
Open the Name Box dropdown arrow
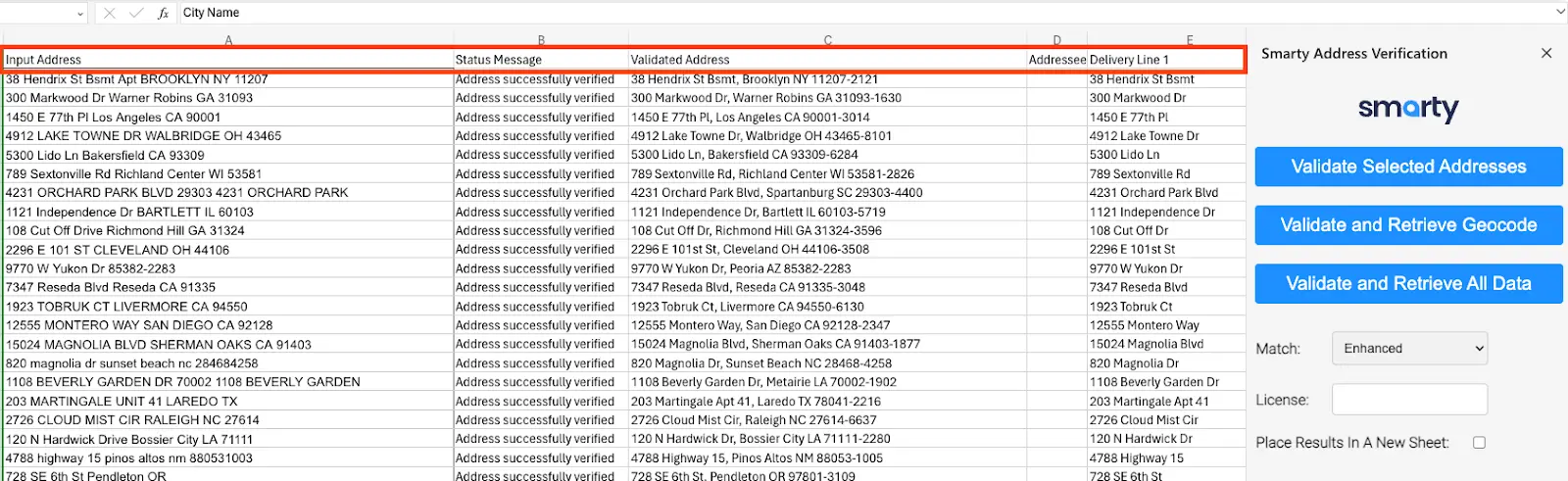tap(80, 14)
